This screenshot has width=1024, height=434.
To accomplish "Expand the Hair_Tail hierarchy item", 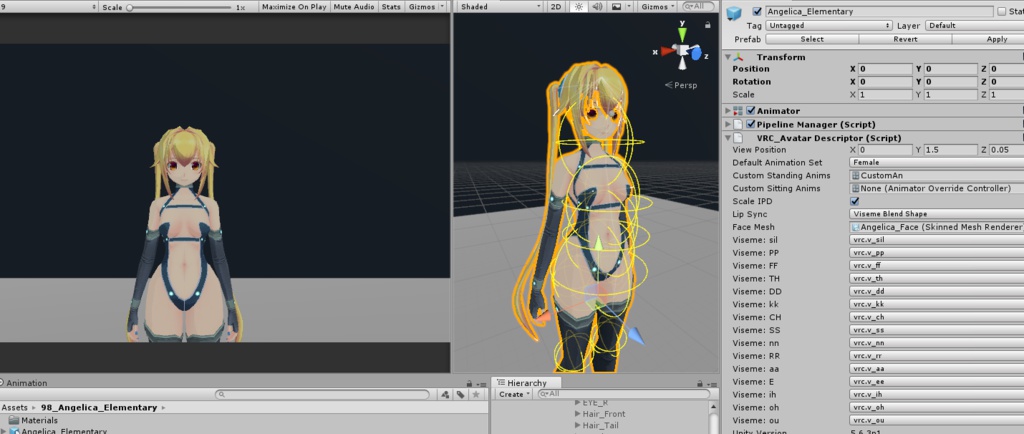I will pos(577,426).
